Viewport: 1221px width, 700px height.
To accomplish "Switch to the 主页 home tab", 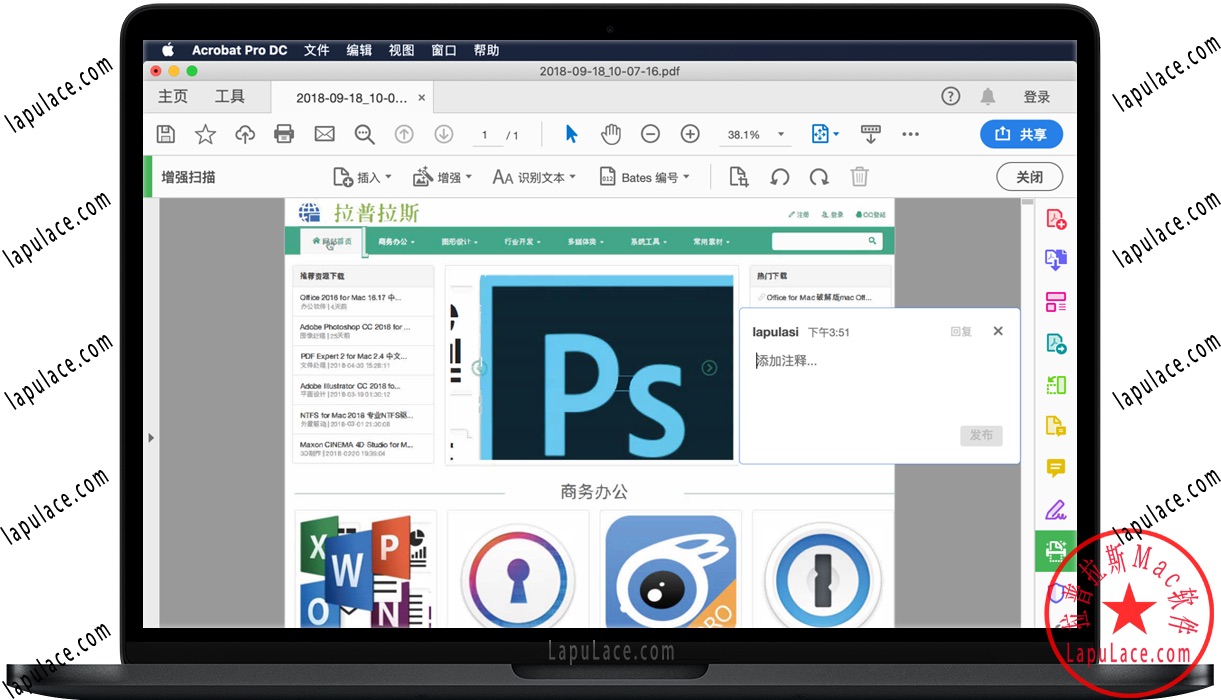I will (x=172, y=96).
